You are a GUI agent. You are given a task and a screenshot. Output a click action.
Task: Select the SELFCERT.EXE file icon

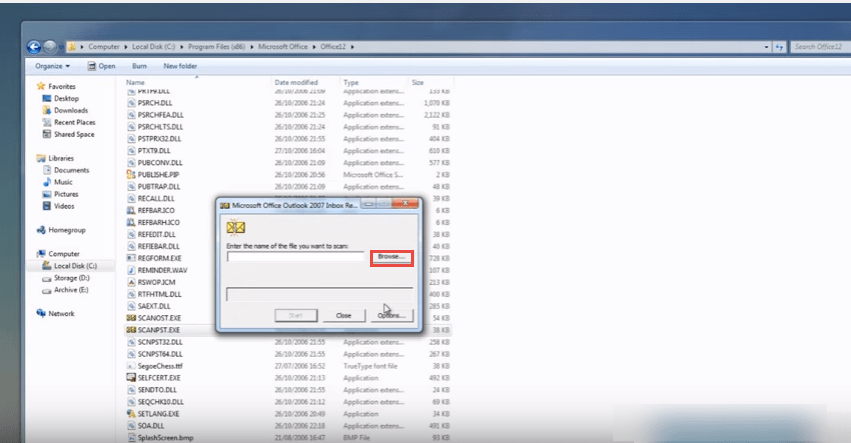131,378
